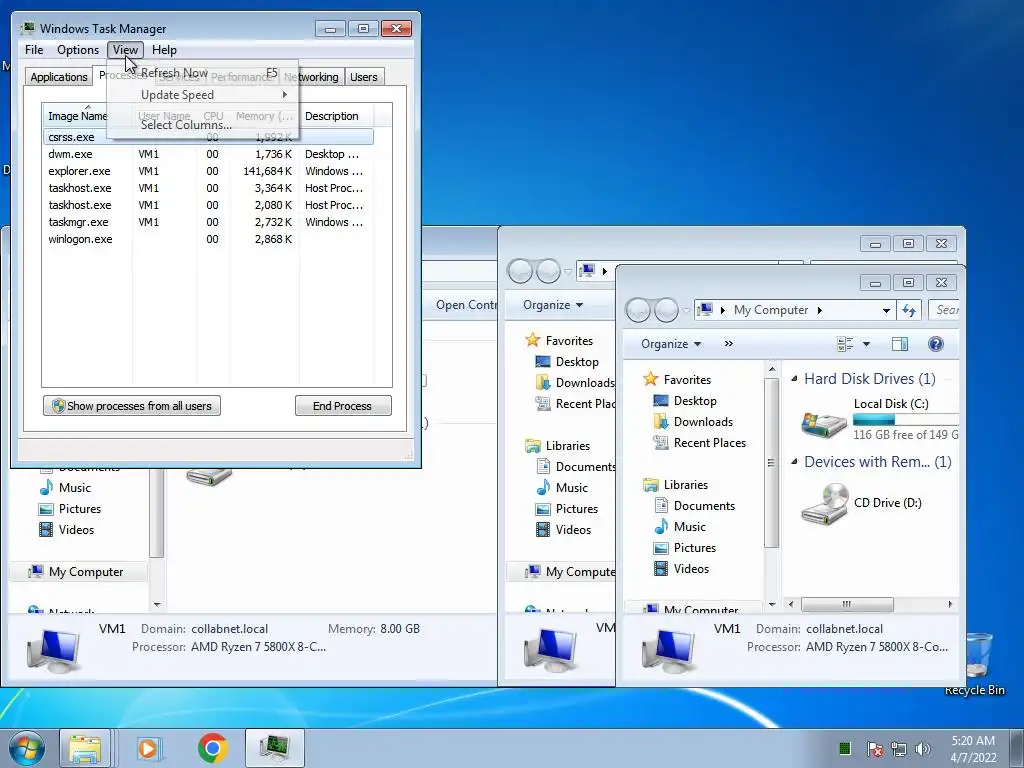Click Open Control Panel in the back window

pos(466,305)
